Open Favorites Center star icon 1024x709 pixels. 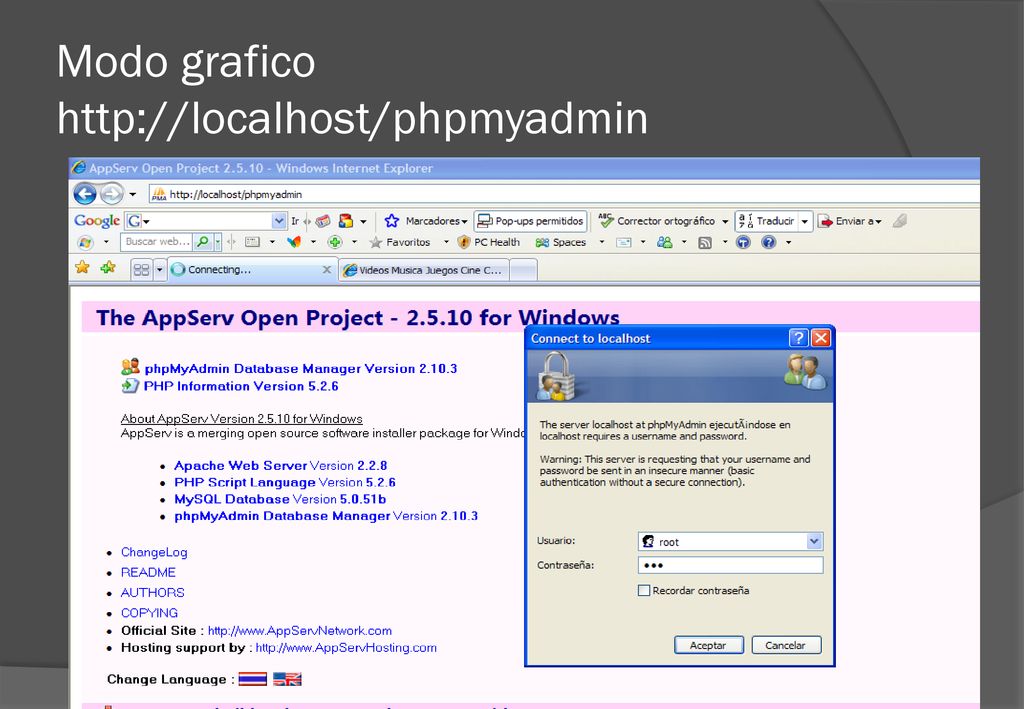click(x=82, y=267)
